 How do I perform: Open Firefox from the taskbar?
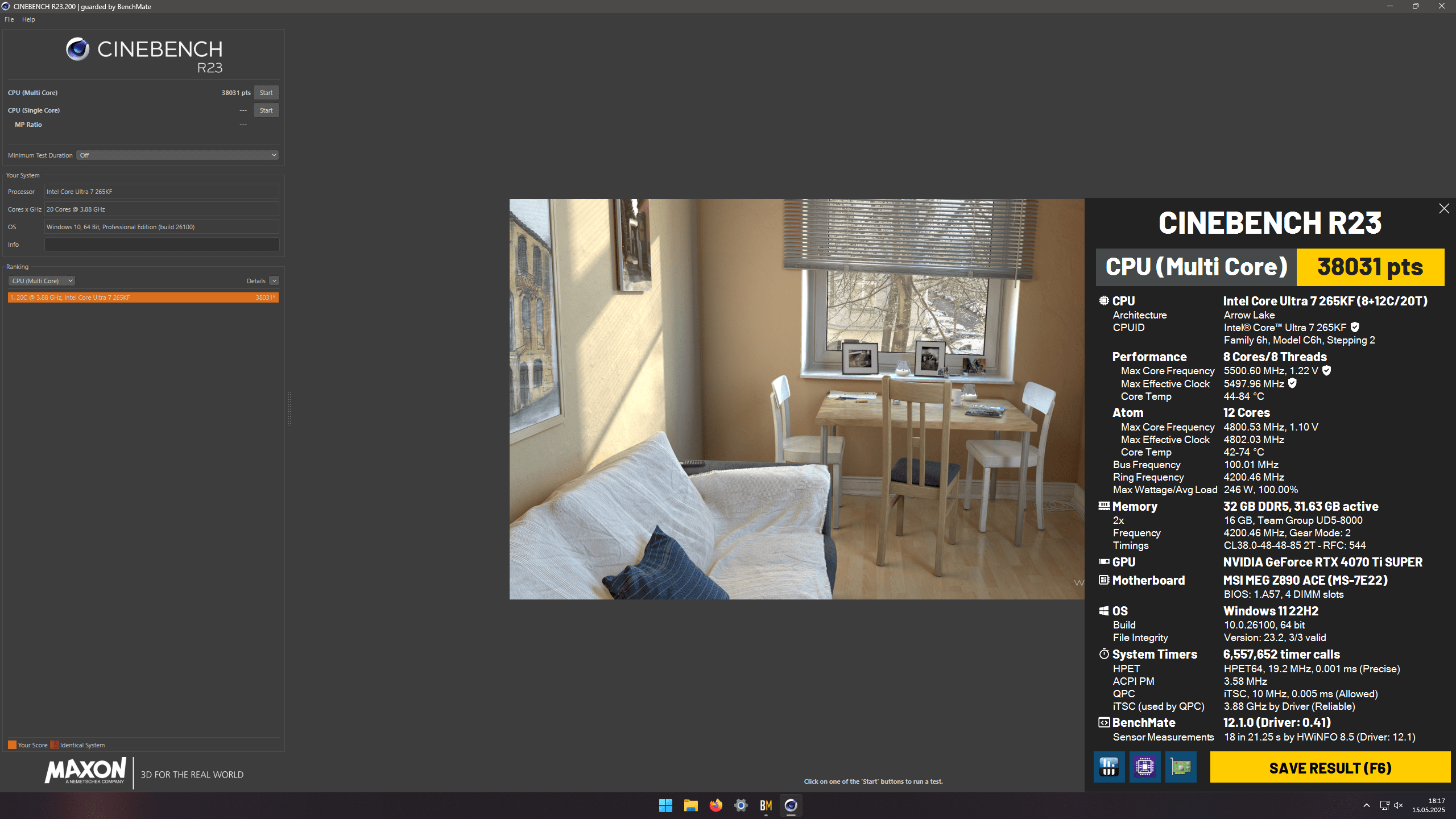point(715,805)
